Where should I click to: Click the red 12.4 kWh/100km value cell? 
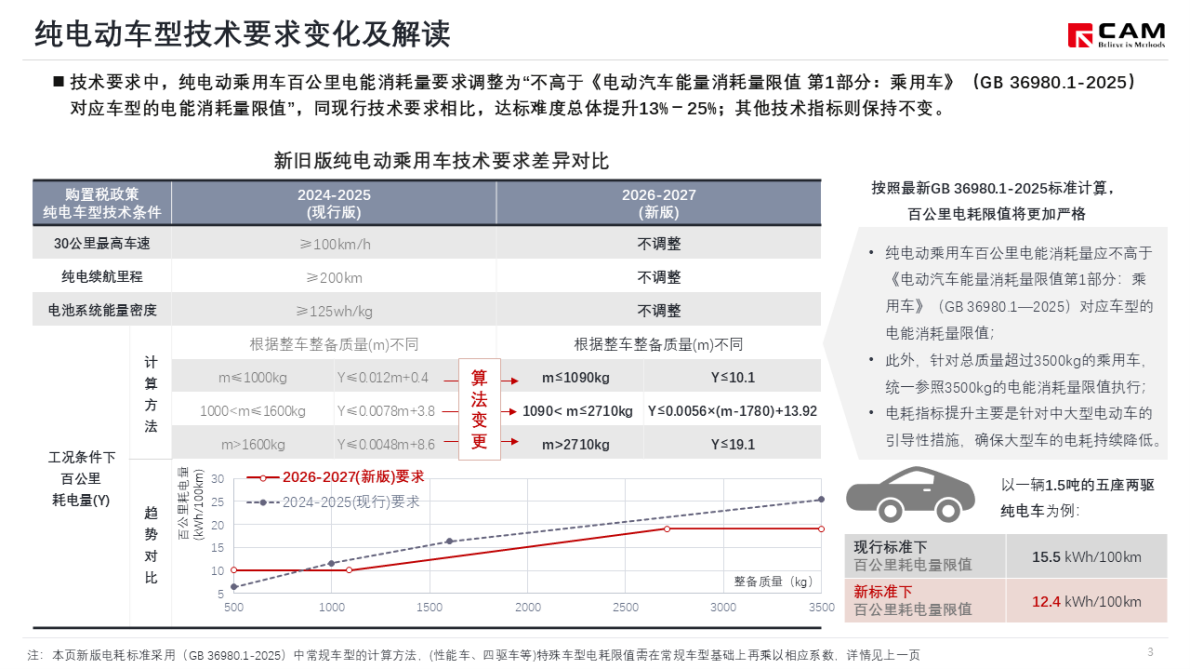click(1087, 601)
